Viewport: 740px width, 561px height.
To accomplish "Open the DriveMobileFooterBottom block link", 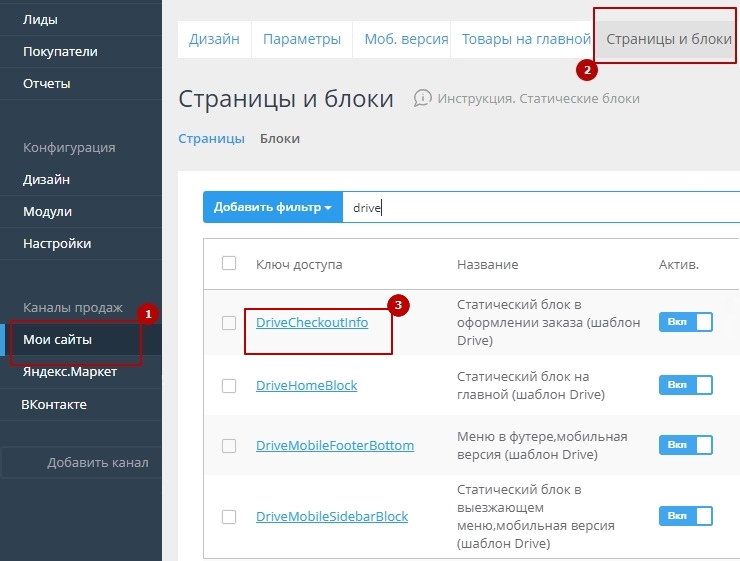I will [x=335, y=445].
